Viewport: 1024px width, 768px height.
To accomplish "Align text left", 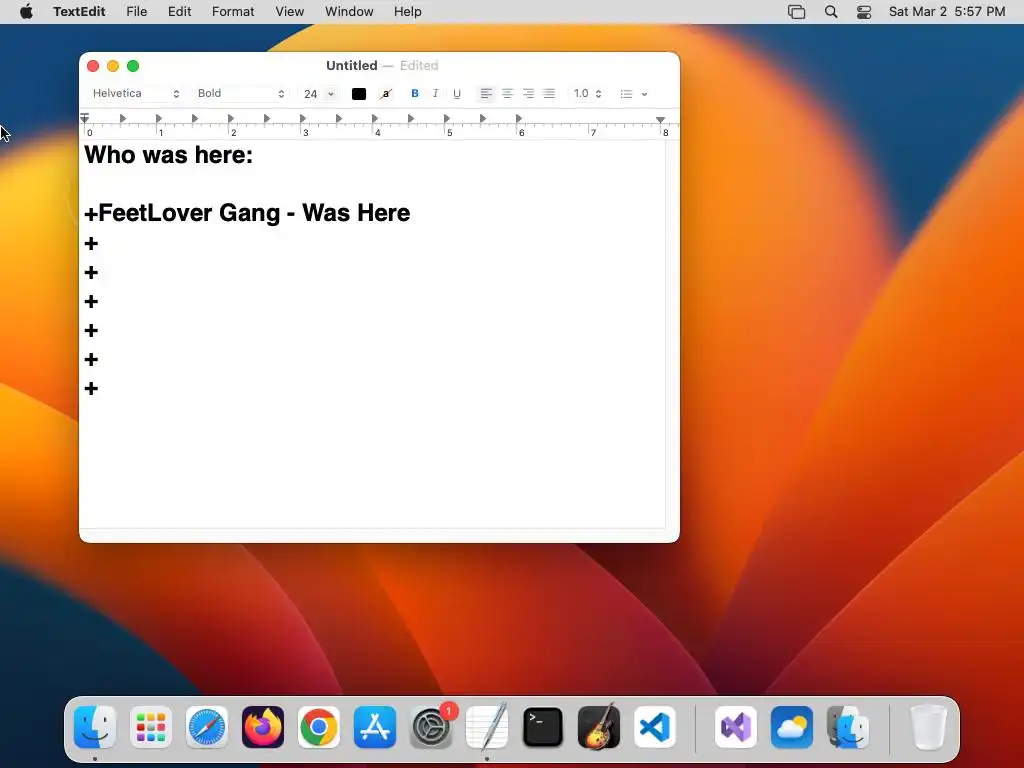I will coord(486,94).
